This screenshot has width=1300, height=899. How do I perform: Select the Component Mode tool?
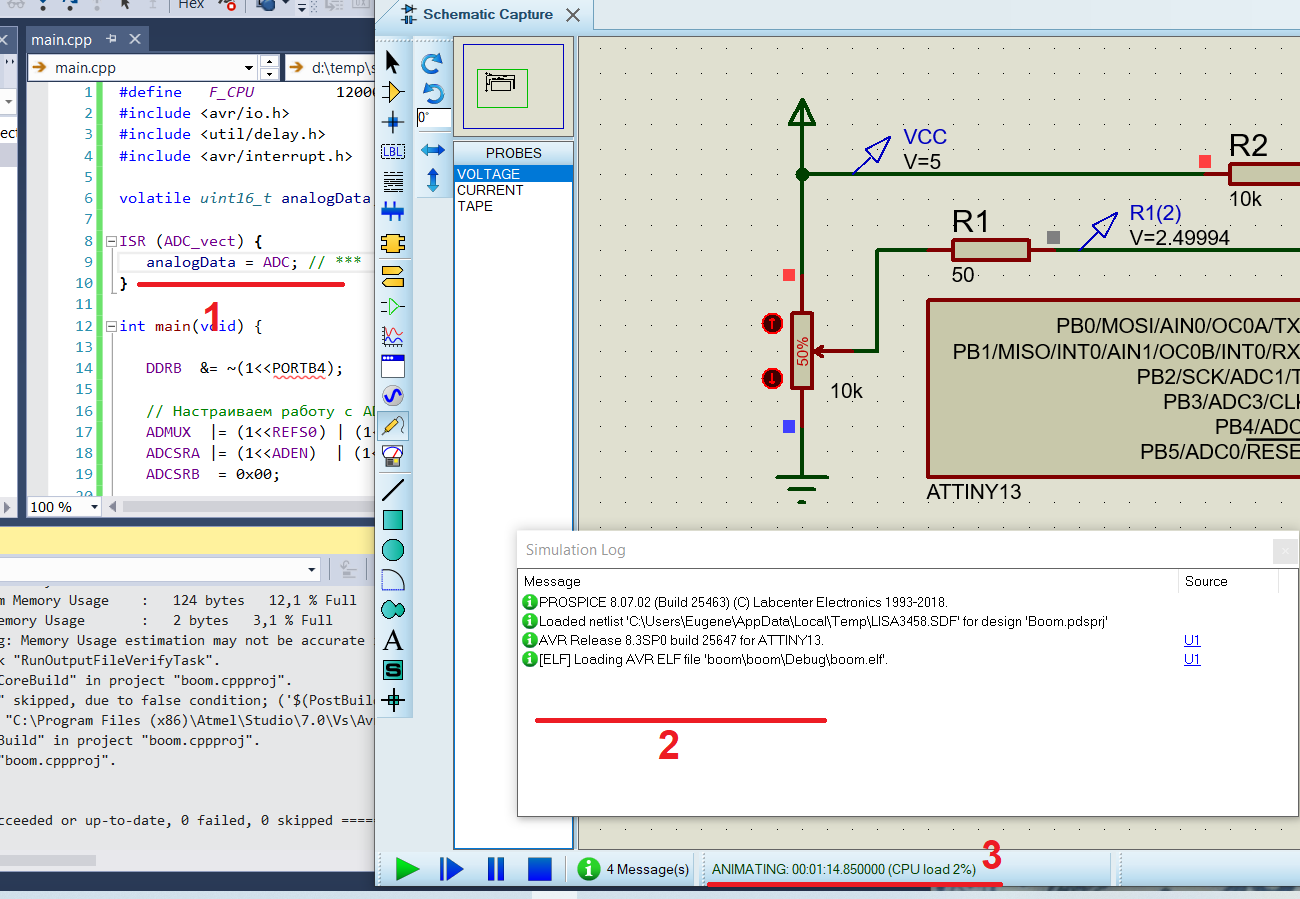pyautogui.click(x=393, y=92)
